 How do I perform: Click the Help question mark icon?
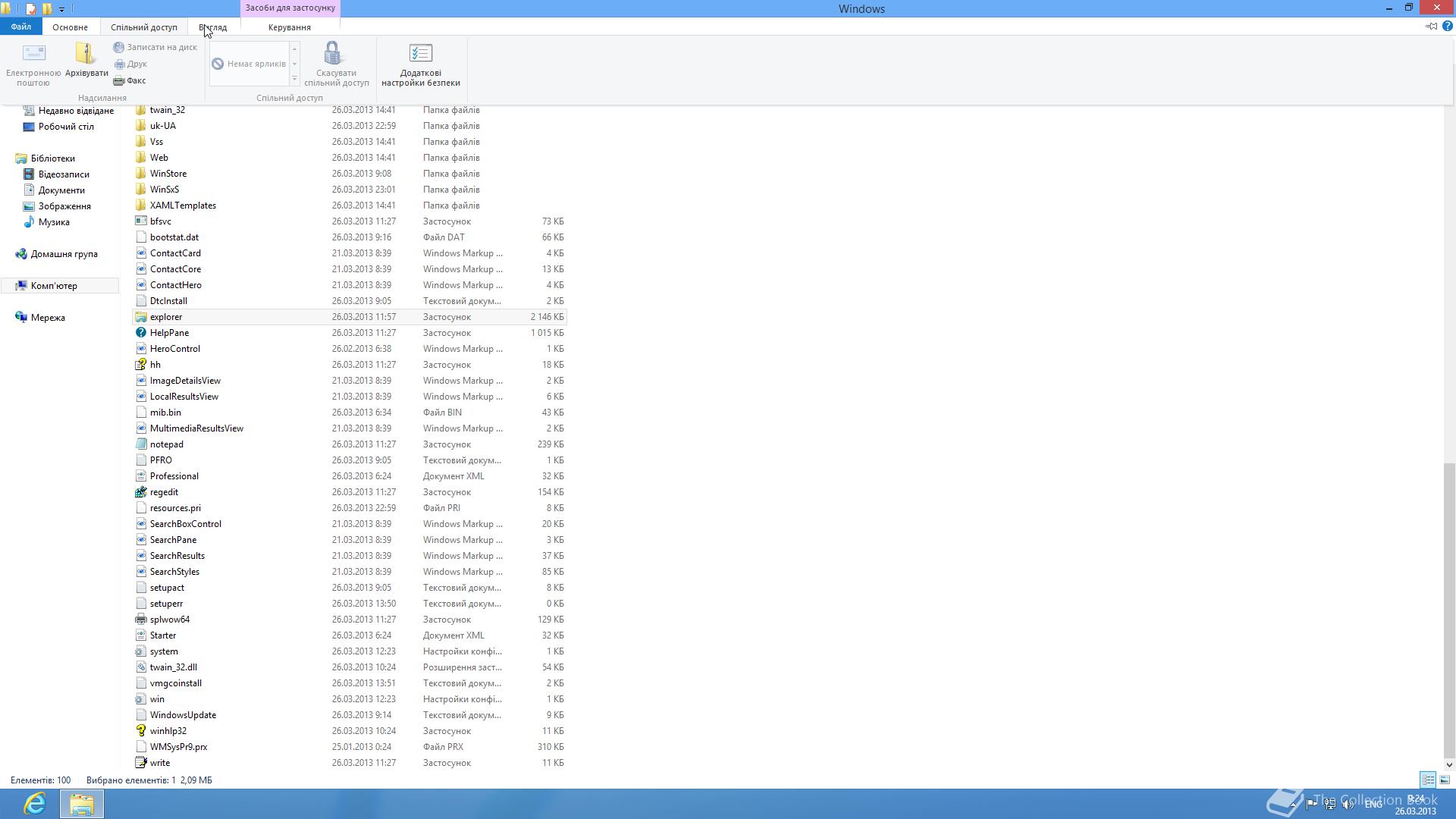click(1447, 26)
